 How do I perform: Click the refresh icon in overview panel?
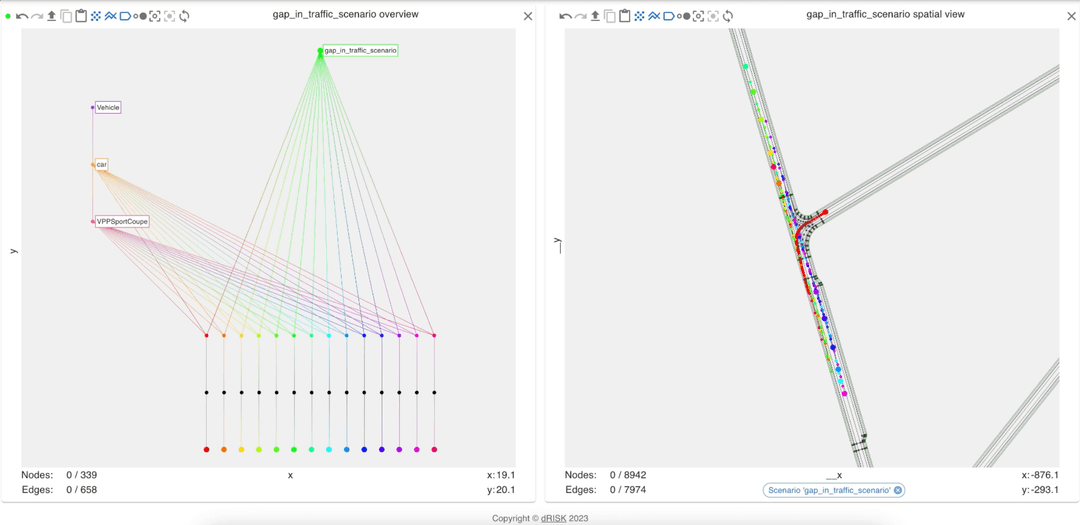[x=185, y=16]
